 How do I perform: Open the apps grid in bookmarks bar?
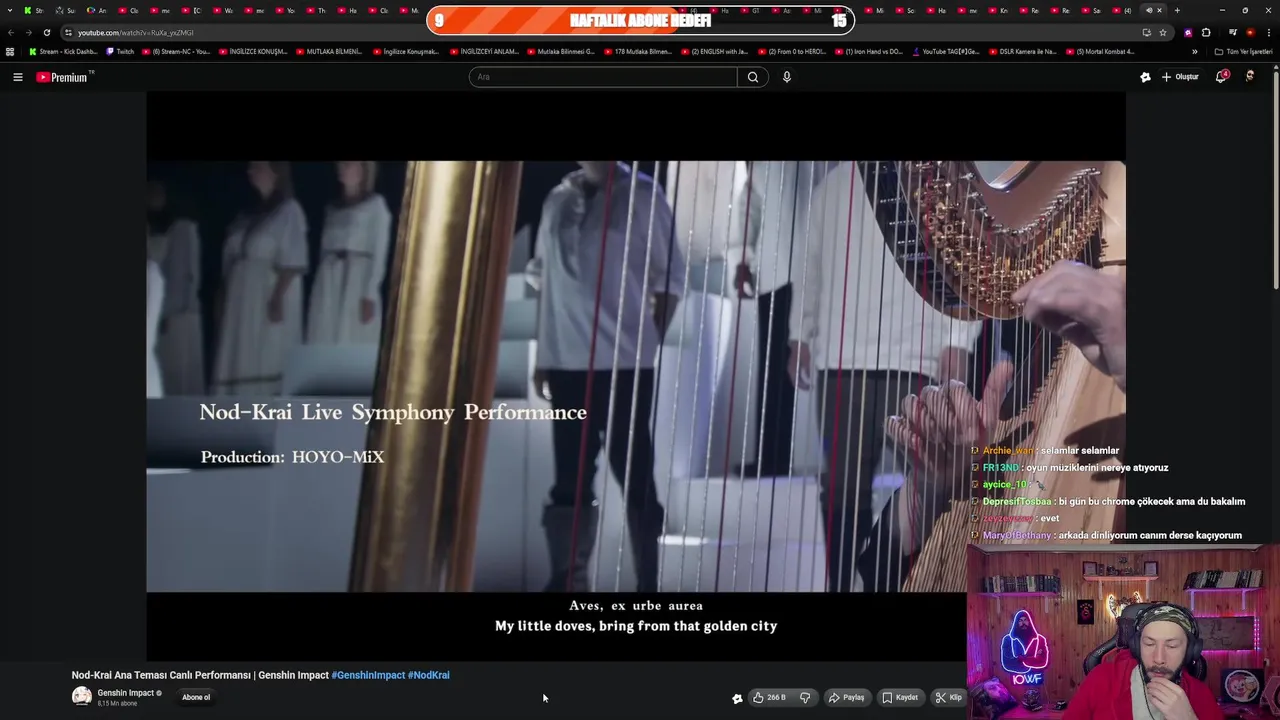pos(10,51)
